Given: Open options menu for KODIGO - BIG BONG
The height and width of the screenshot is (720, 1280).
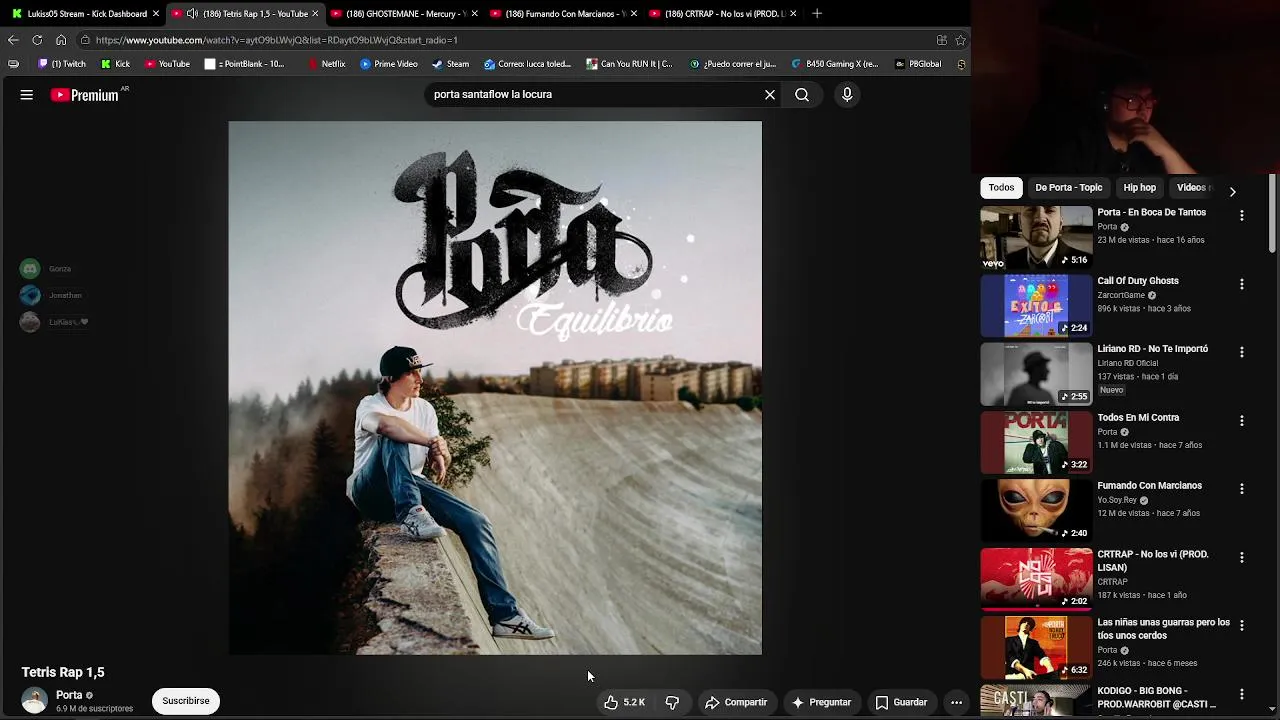Looking at the screenshot, I should point(1242,694).
